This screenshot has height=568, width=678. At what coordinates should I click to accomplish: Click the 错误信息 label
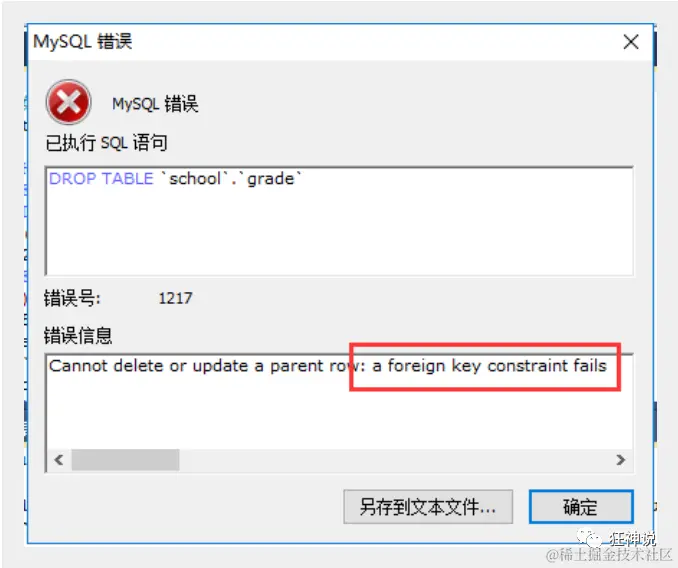(78, 335)
